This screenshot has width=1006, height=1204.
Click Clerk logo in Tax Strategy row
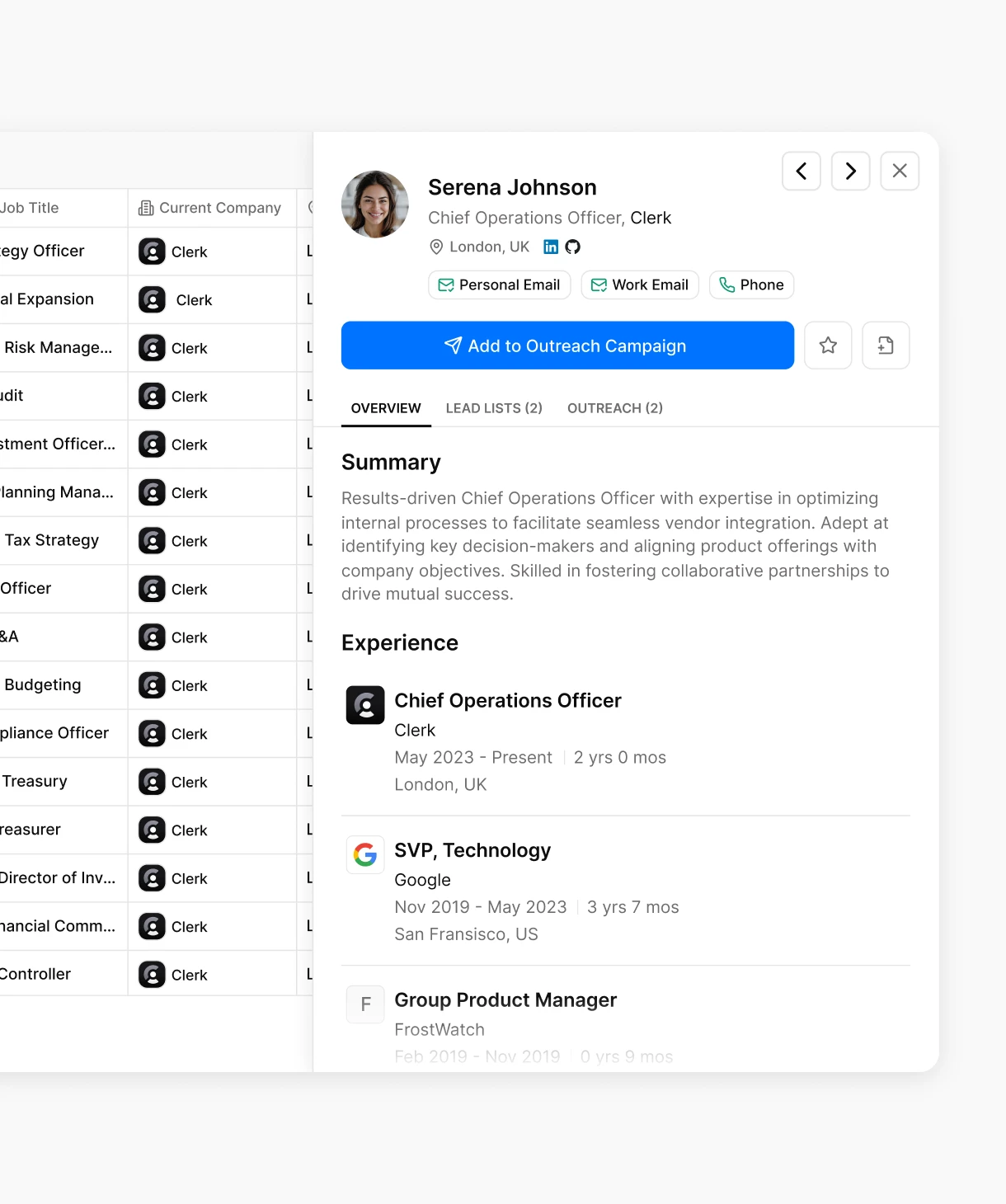pos(152,541)
